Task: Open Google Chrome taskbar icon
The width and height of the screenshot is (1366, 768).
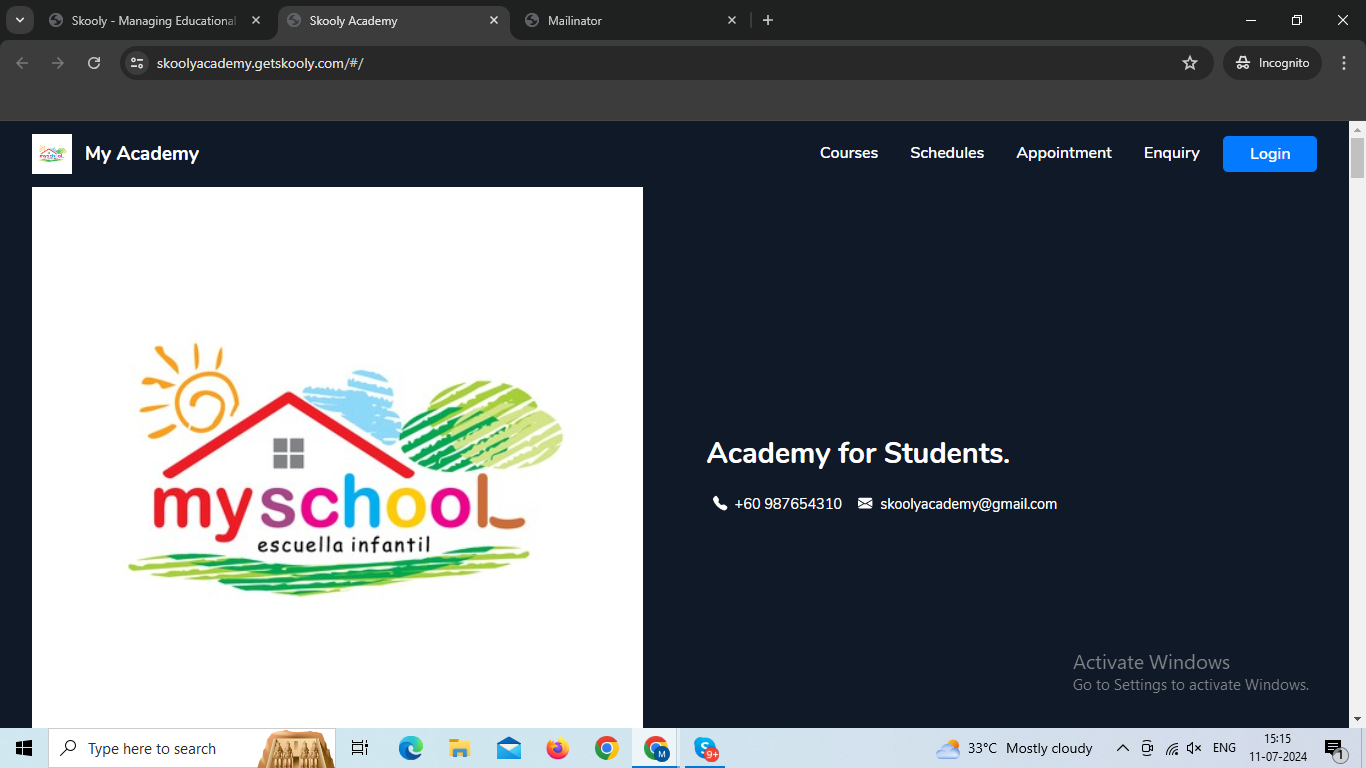Action: [607, 748]
